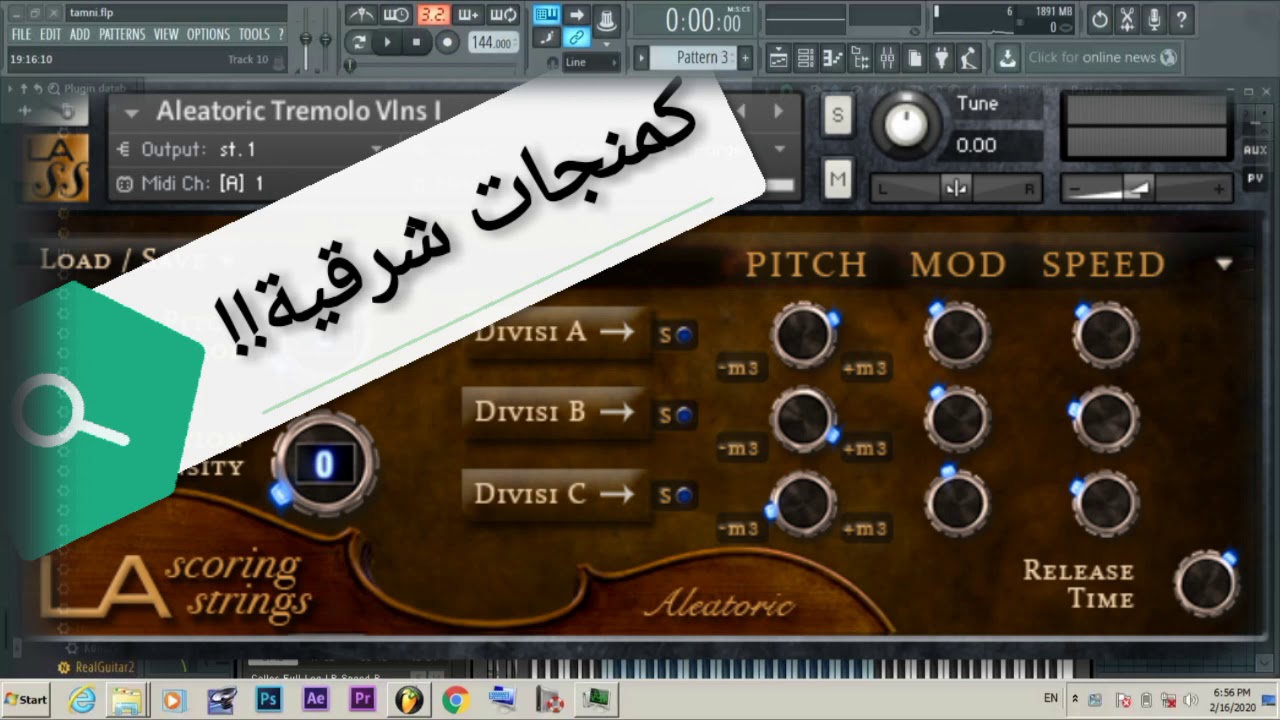Click the Tune knob
The image size is (1280, 720).
[x=906, y=126]
